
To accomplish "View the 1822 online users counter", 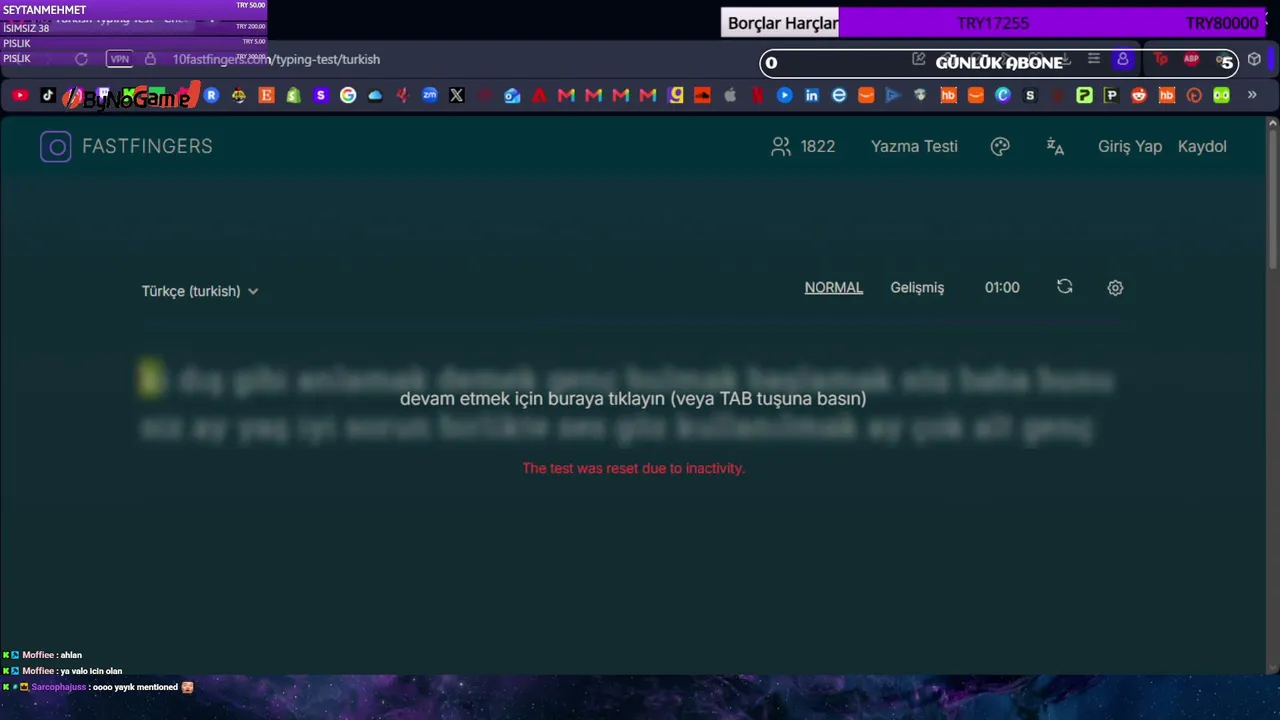I will coord(803,146).
